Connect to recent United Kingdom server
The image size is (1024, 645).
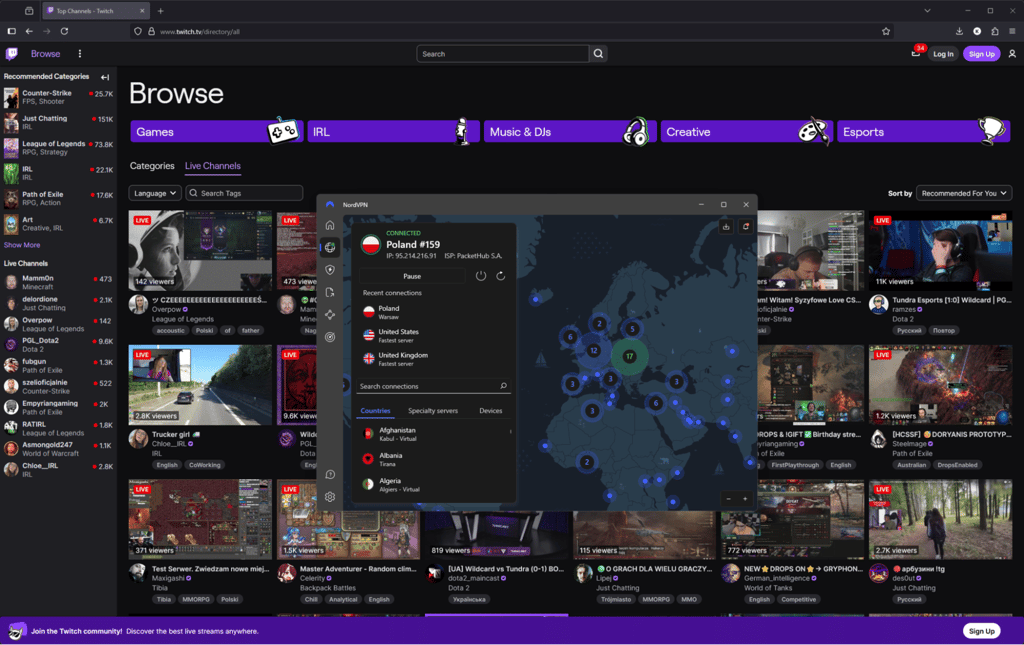pos(433,359)
